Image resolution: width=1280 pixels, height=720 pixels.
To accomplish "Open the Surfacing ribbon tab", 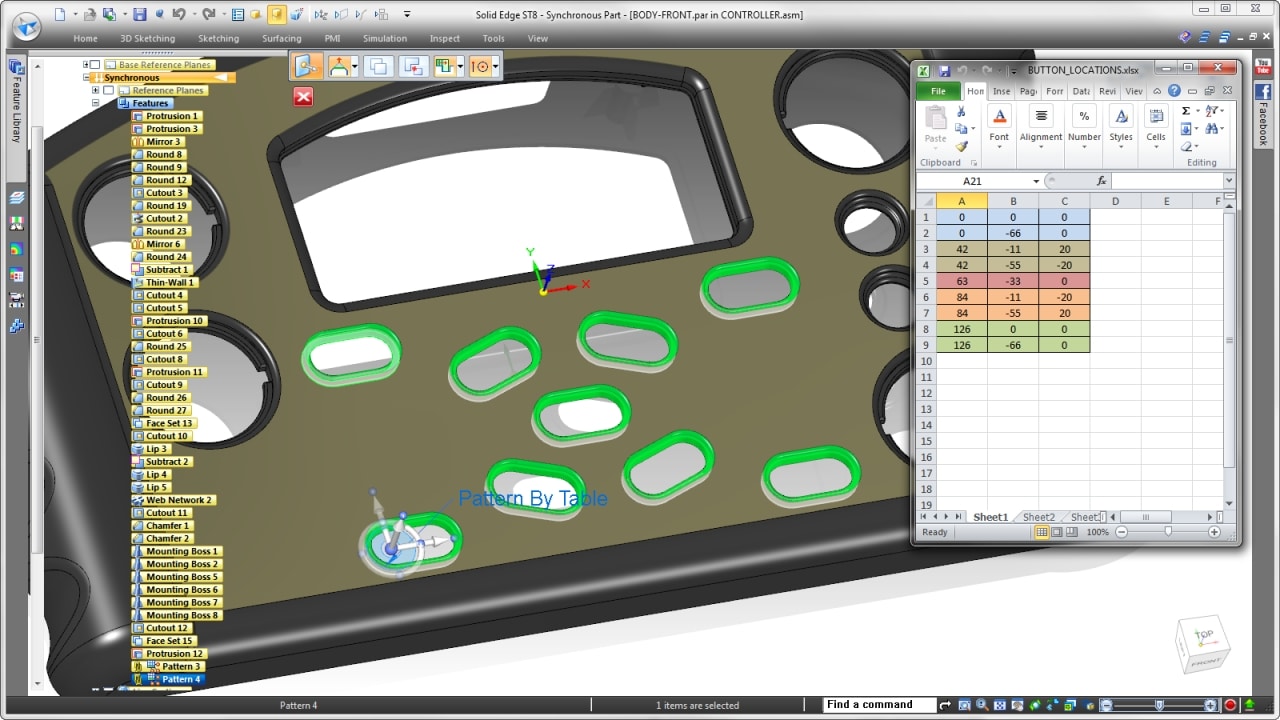I will tap(282, 38).
